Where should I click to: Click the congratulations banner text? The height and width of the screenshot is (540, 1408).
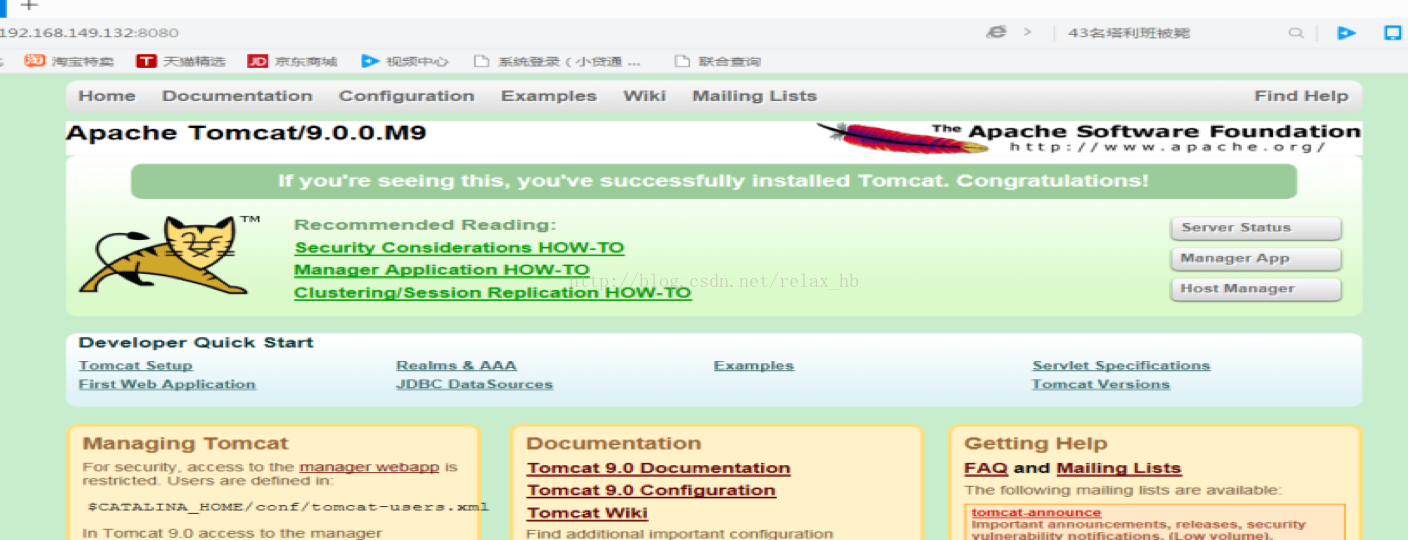[x=713, y=181]
